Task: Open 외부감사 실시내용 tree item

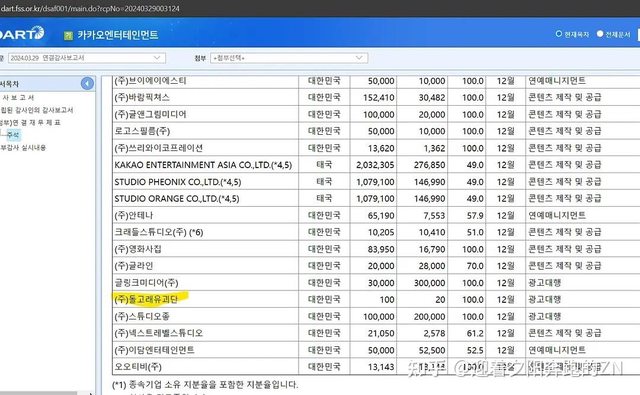Action: pyautogui.click(x=23, y=147)
